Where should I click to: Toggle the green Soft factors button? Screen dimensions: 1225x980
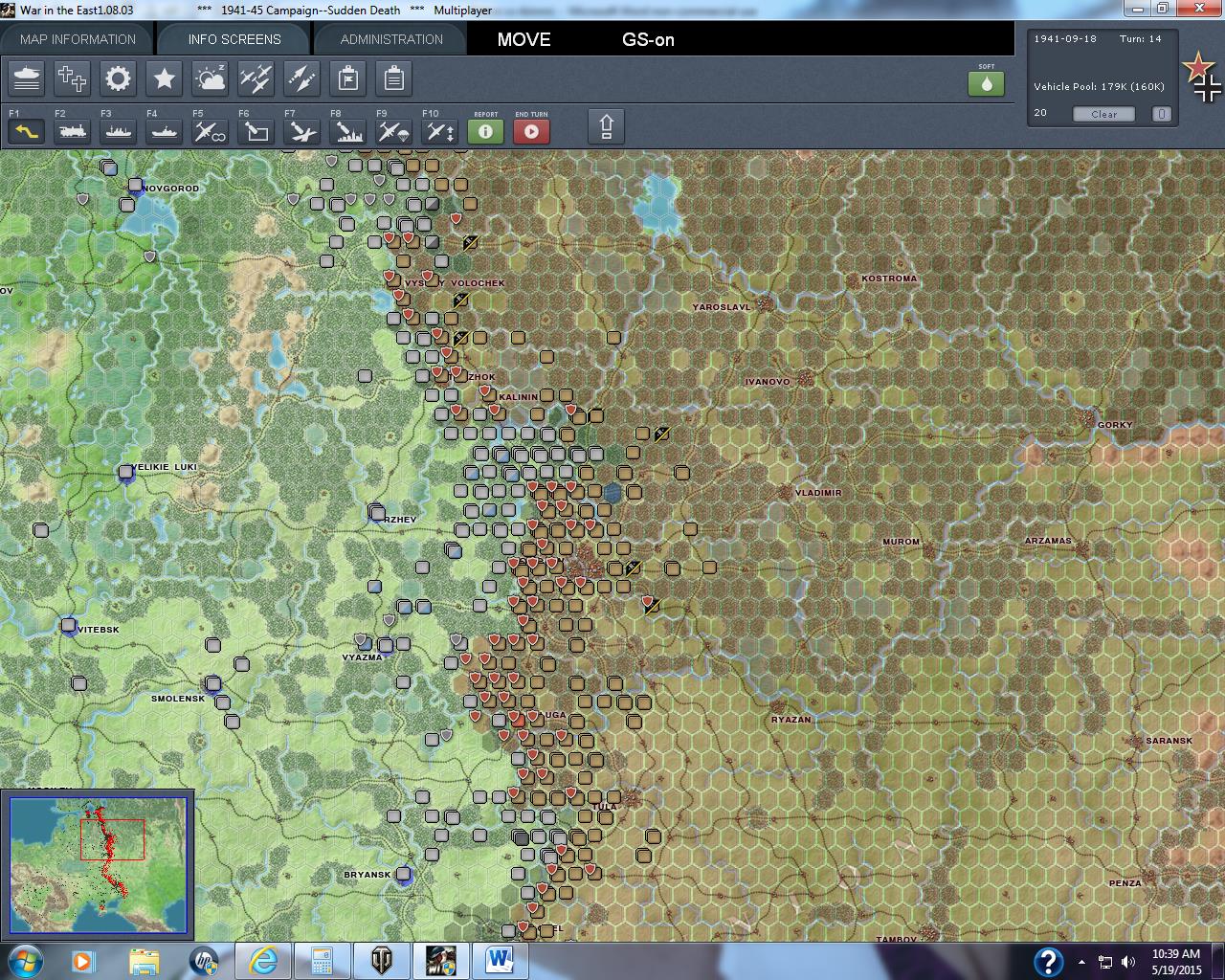987,83
